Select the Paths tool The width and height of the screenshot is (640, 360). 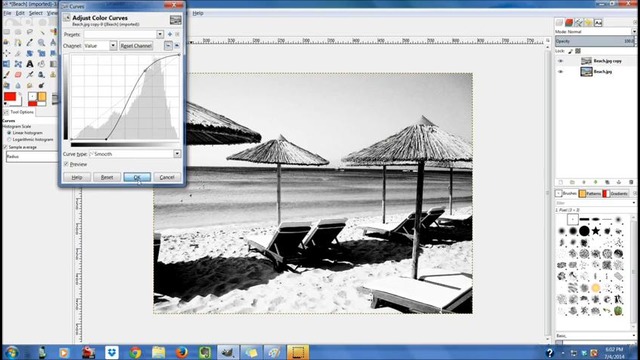click(x=18, y=42)
